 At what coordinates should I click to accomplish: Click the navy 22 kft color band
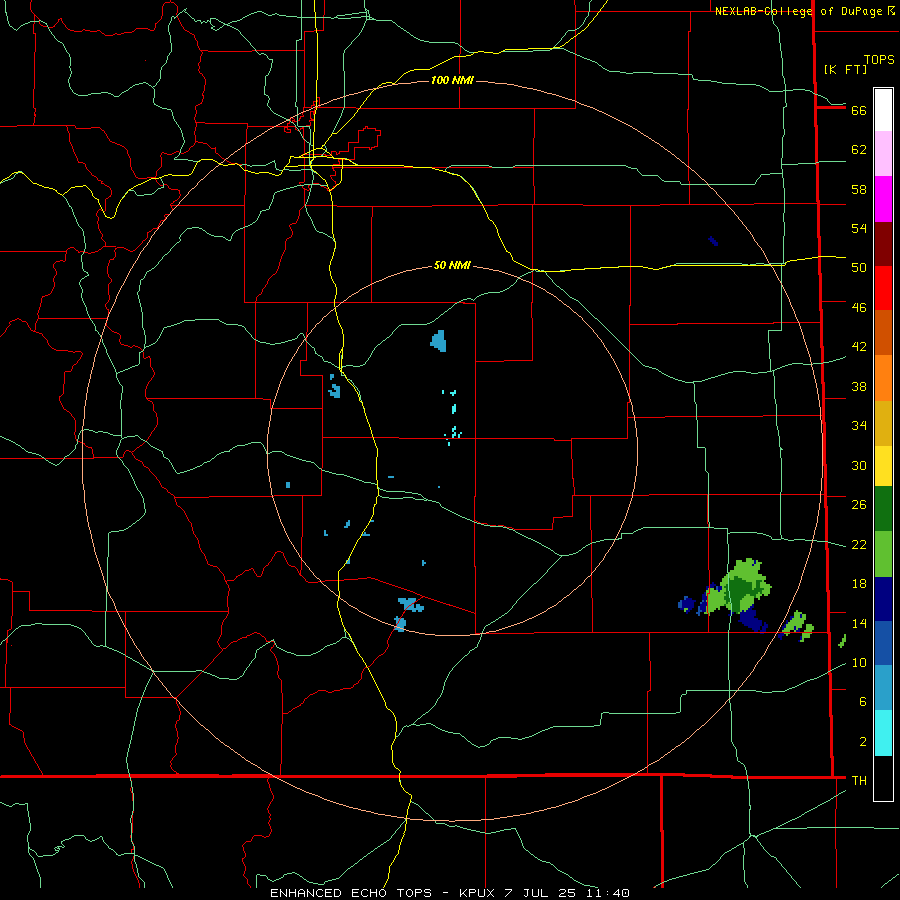[x=883, y=599]
